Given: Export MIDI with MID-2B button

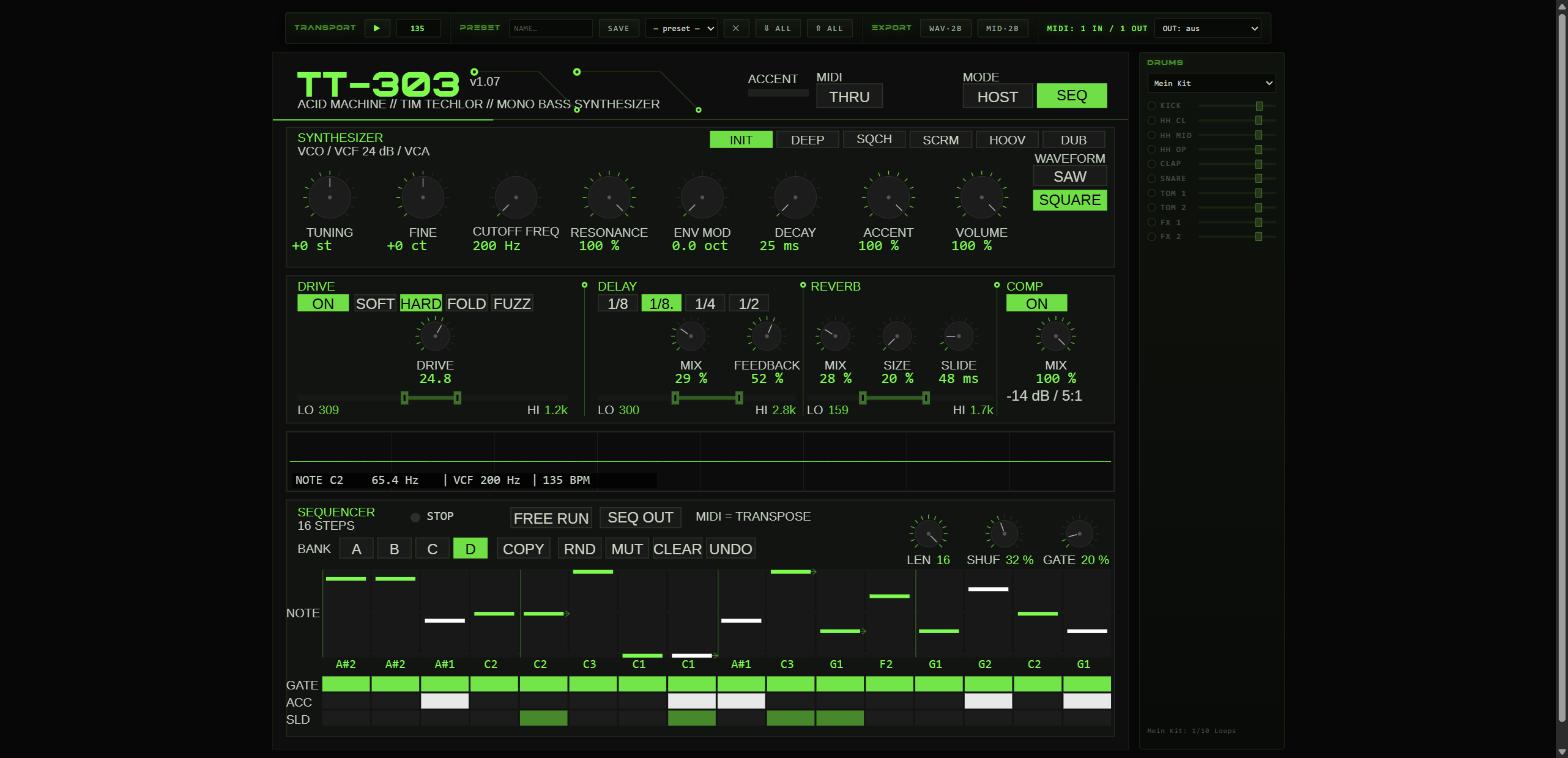Looking at the screenshot, I should point(1002,28).
